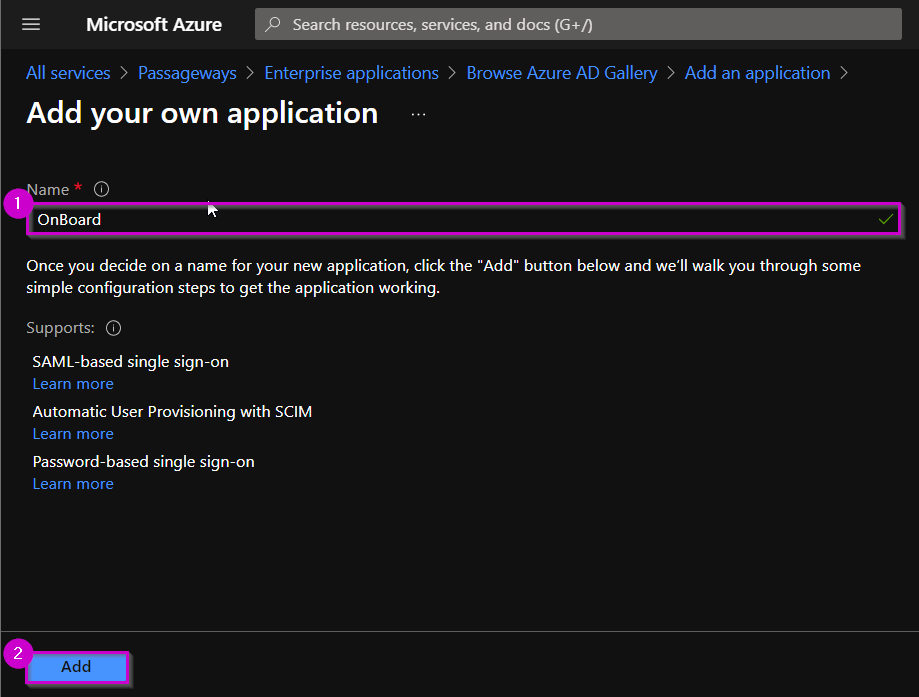The width and height of the screenshot is (919, 697).
Task: Open the ellipsis menu beside page title
Action: pos(418,114)
